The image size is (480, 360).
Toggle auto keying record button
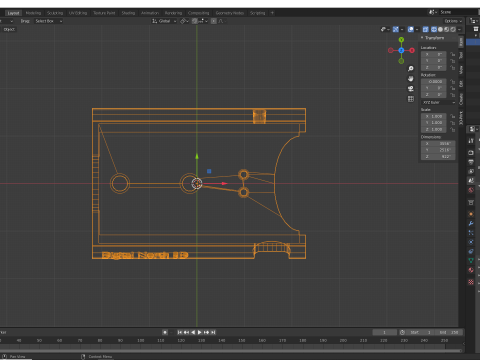[x=165, y=332]
